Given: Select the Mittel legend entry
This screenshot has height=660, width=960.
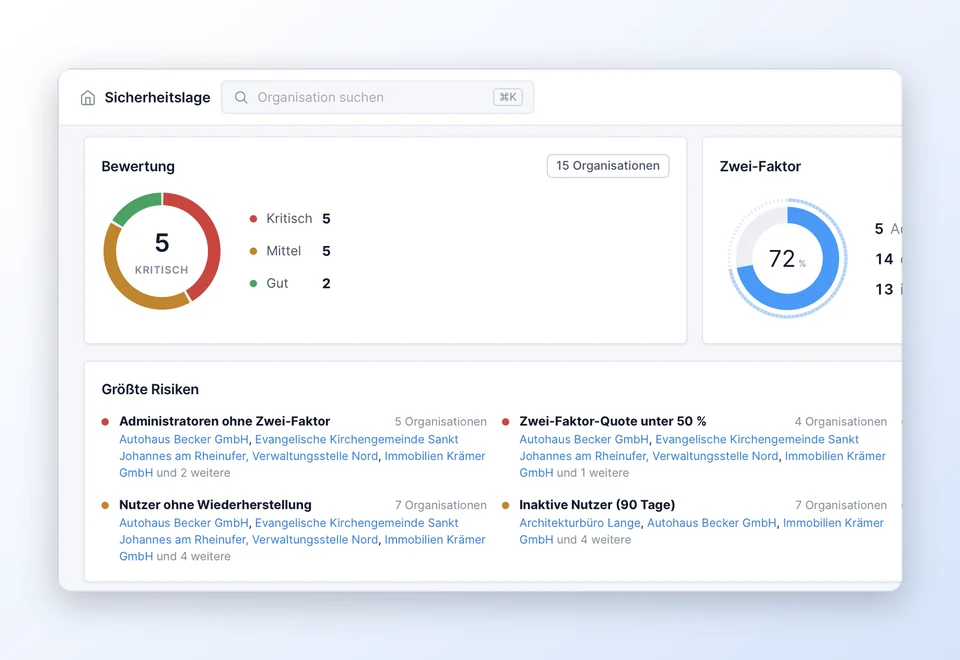Looking at the screenshot, I should pos(290,251).
